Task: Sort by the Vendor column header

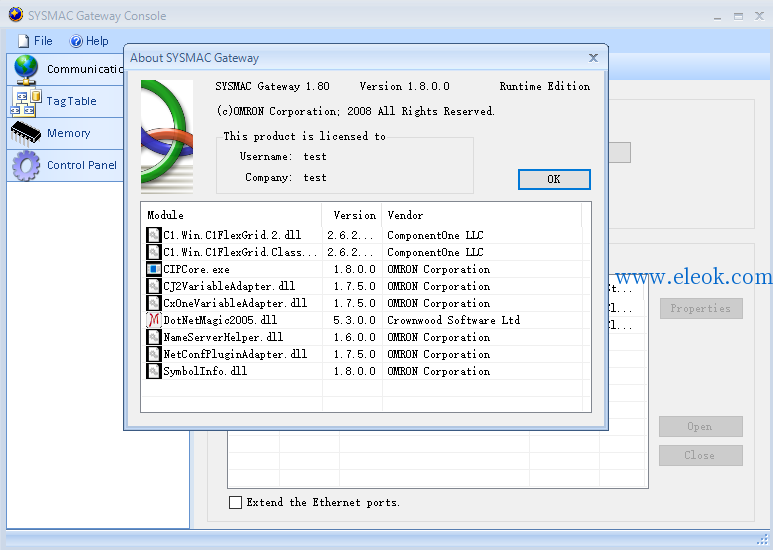Action: click(482, 215)
